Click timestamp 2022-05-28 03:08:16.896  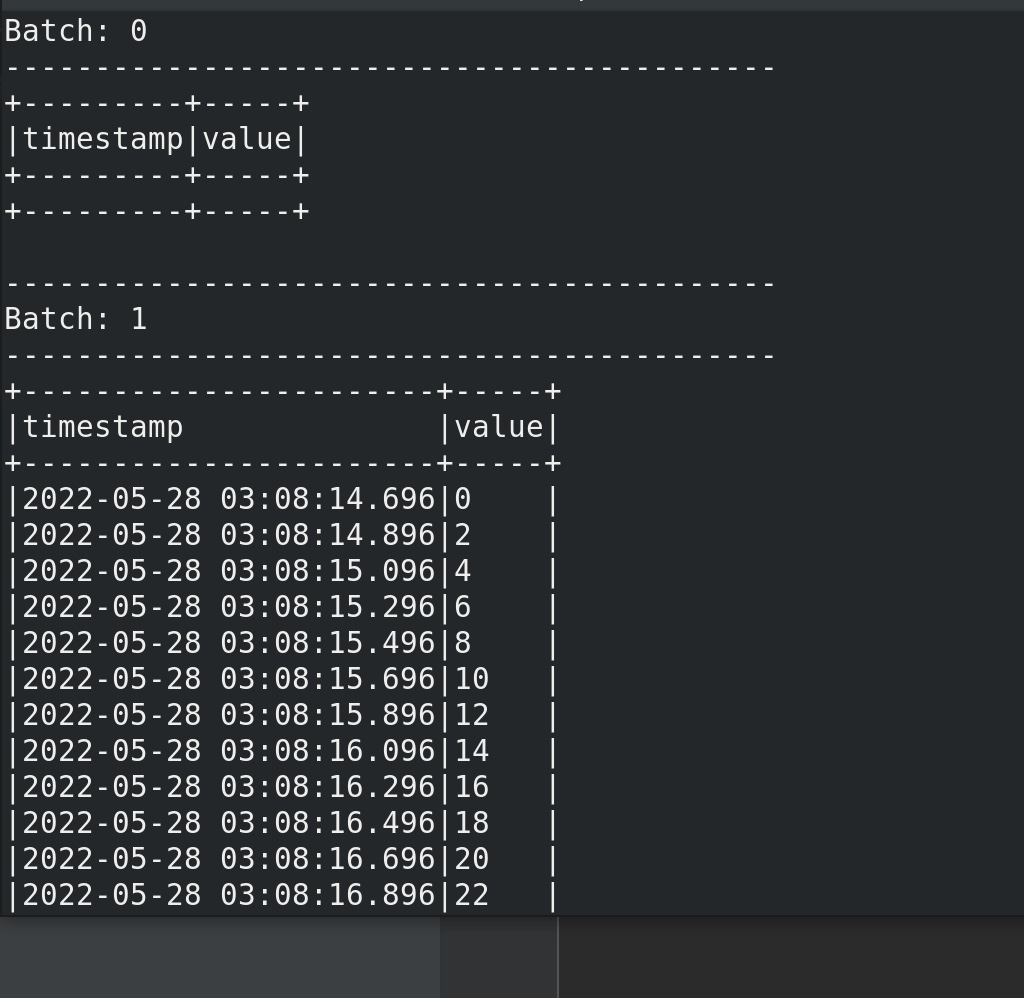tap(229, 895)
